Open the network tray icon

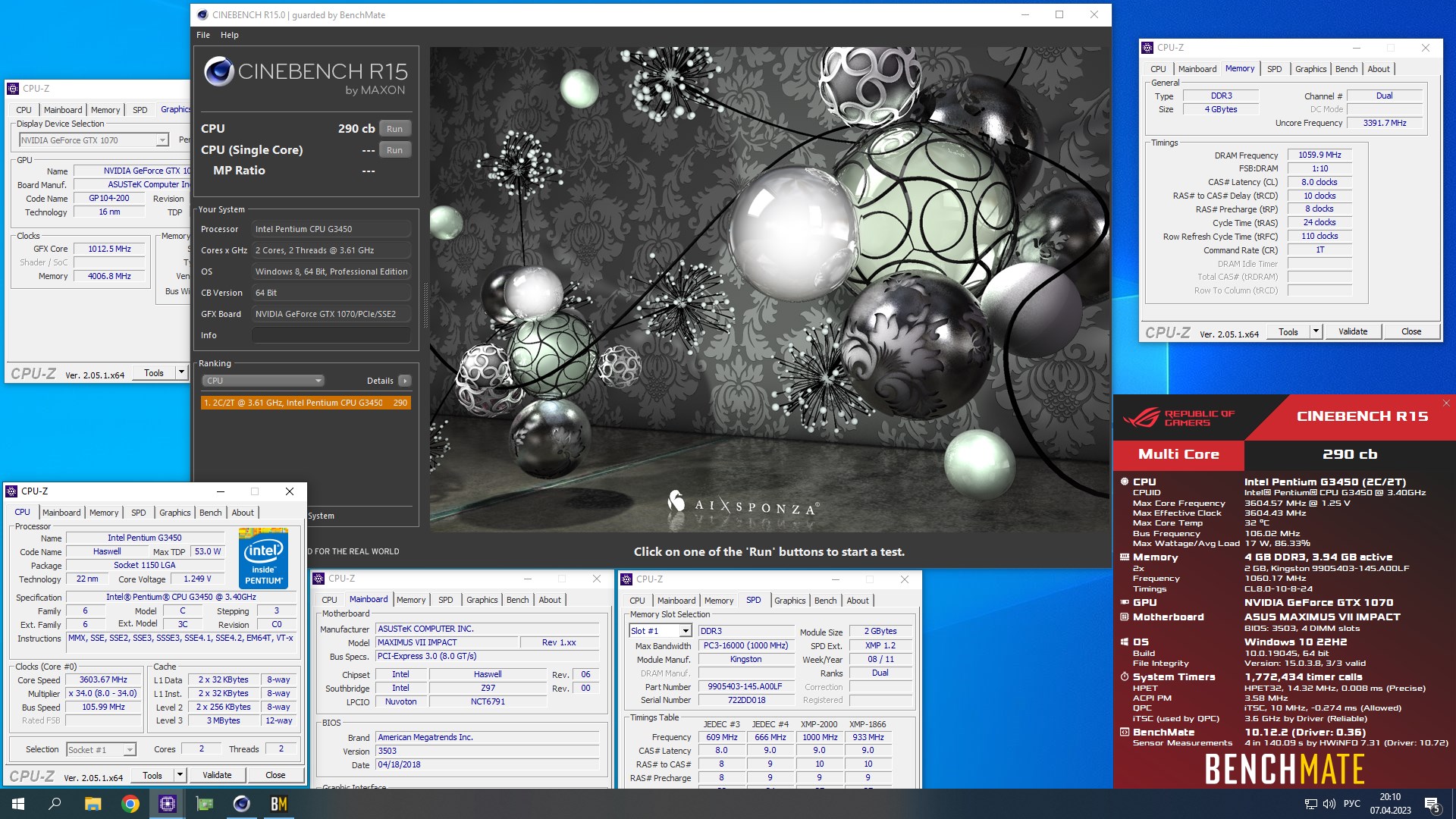click(1310, 804)
